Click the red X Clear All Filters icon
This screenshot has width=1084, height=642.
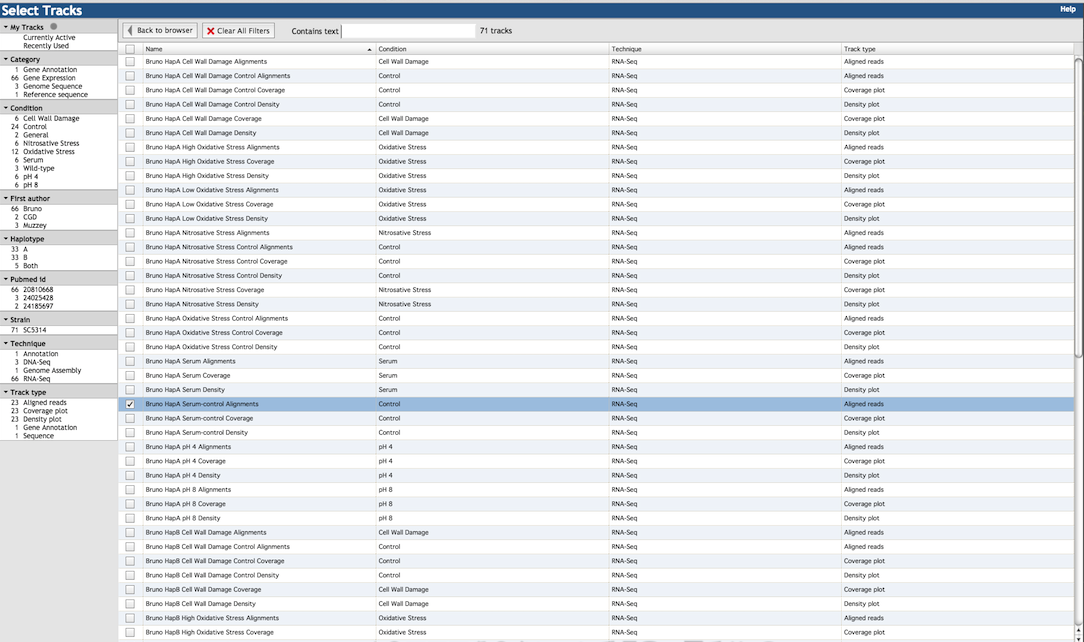pos(211,31)
